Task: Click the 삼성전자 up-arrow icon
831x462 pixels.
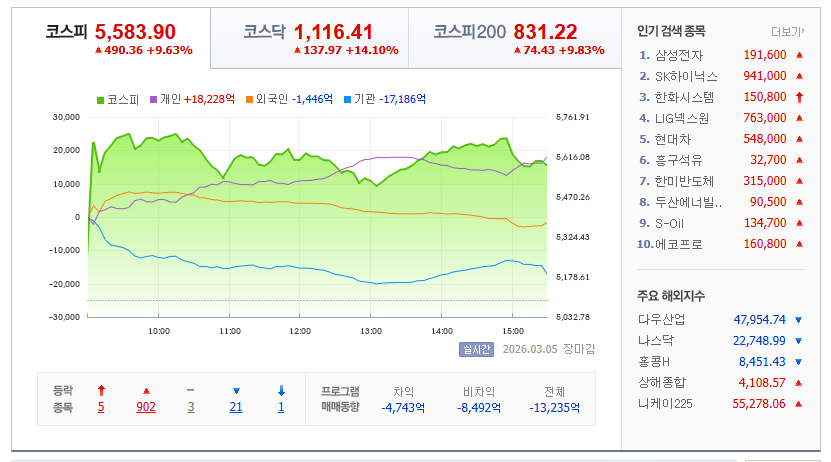Action: coord(800,55)
